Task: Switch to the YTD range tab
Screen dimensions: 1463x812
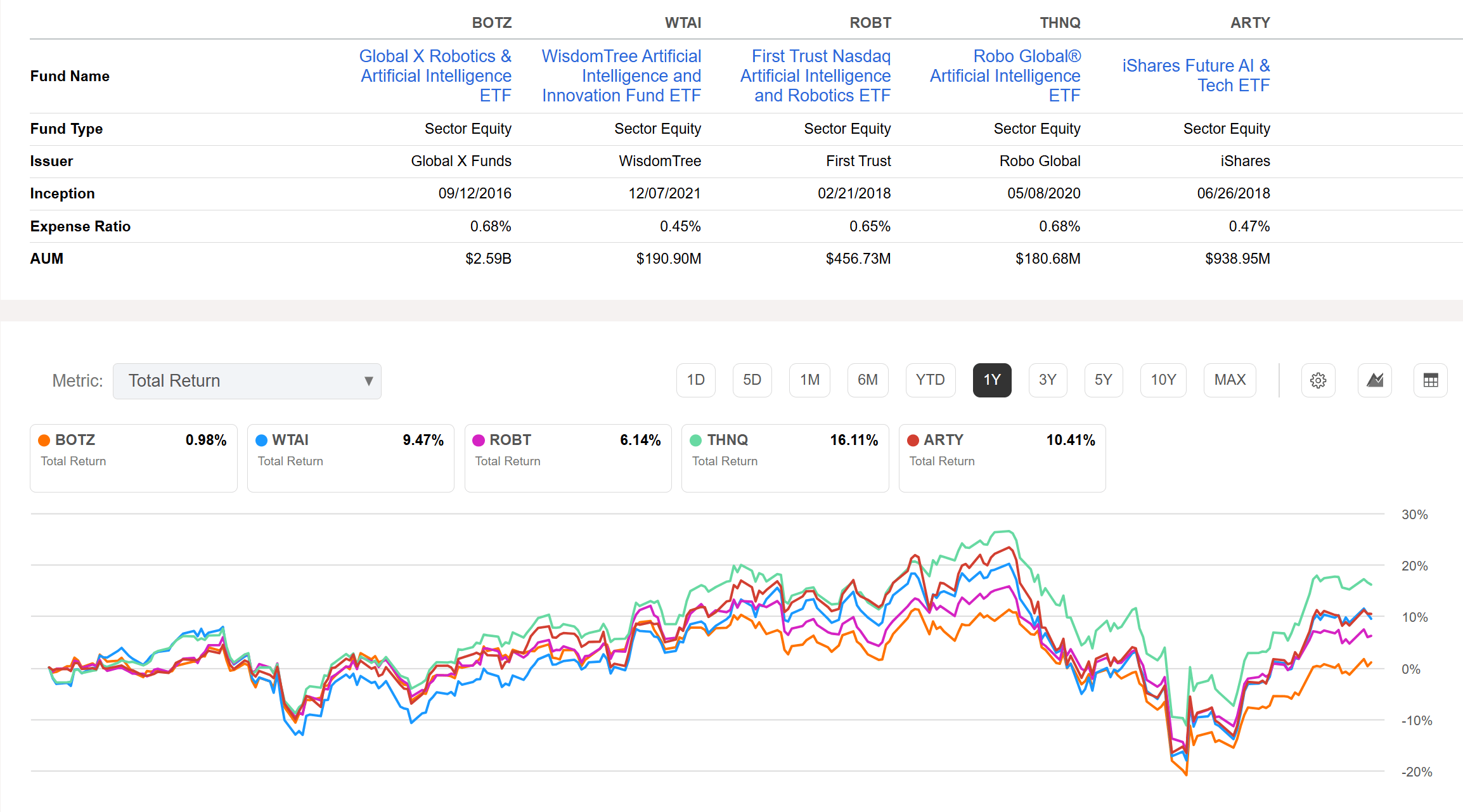Action: coord(930,380)
